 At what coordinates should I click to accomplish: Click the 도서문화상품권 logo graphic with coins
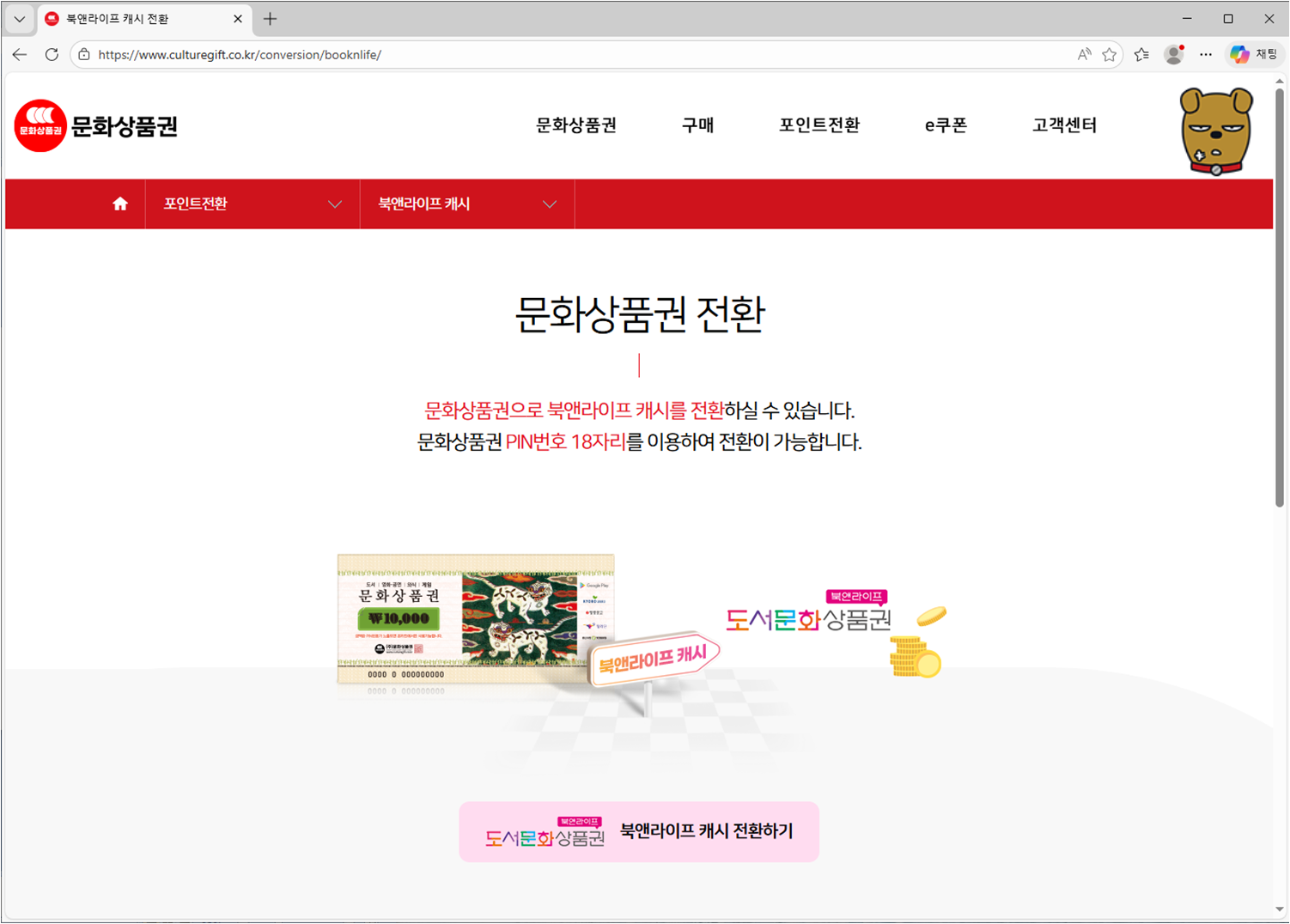coord(837,633)
